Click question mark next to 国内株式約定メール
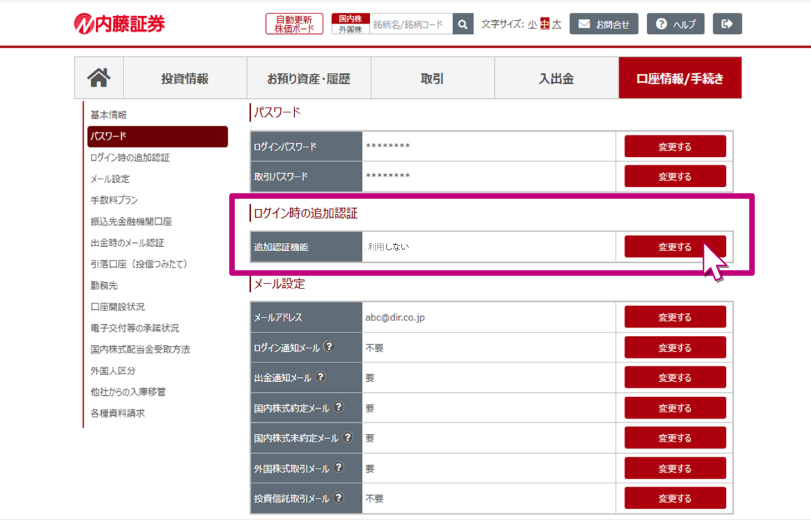Screen dimensions: 811x520 (338, 407)
